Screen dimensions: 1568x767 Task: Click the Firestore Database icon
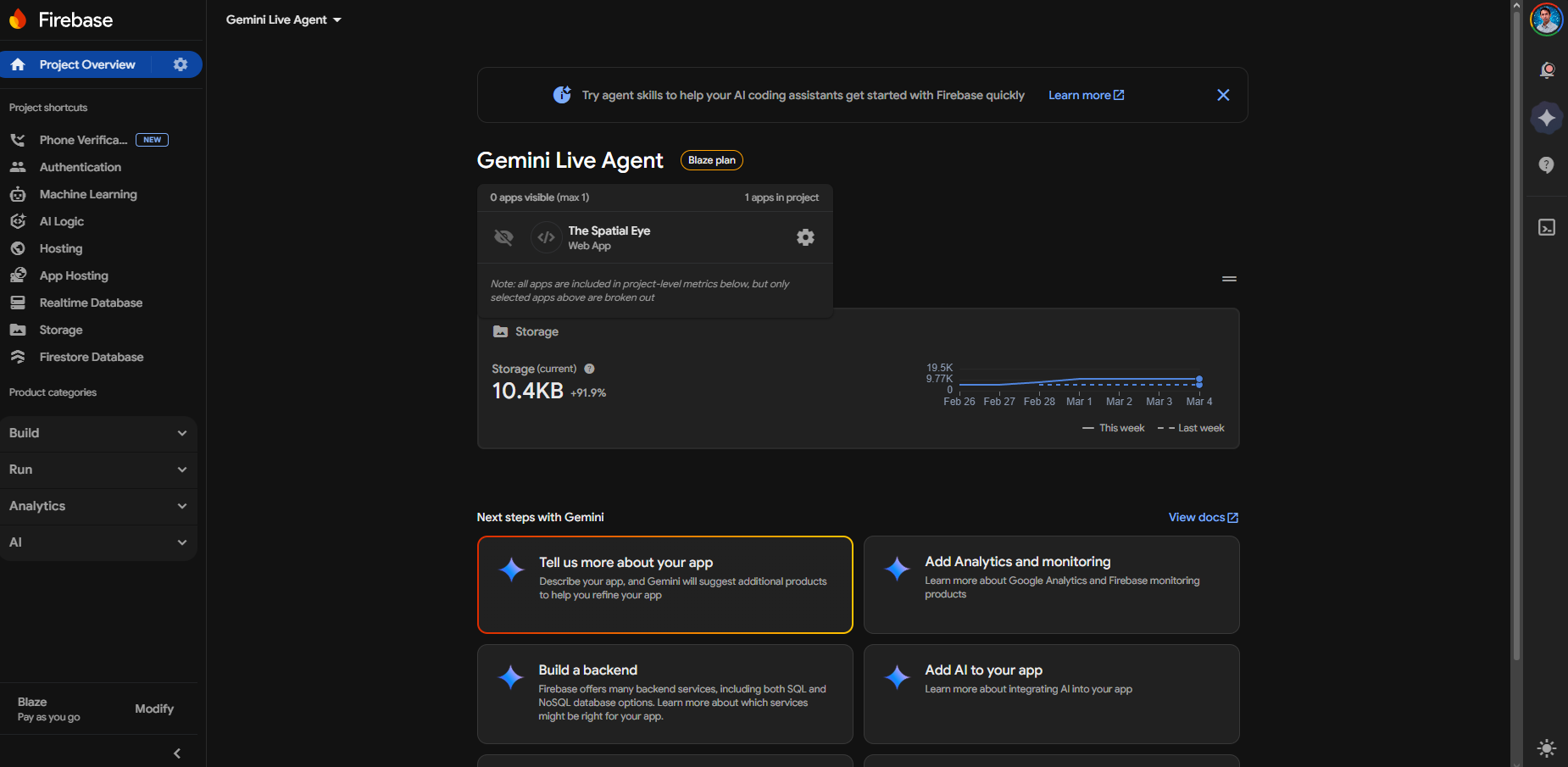18,357
